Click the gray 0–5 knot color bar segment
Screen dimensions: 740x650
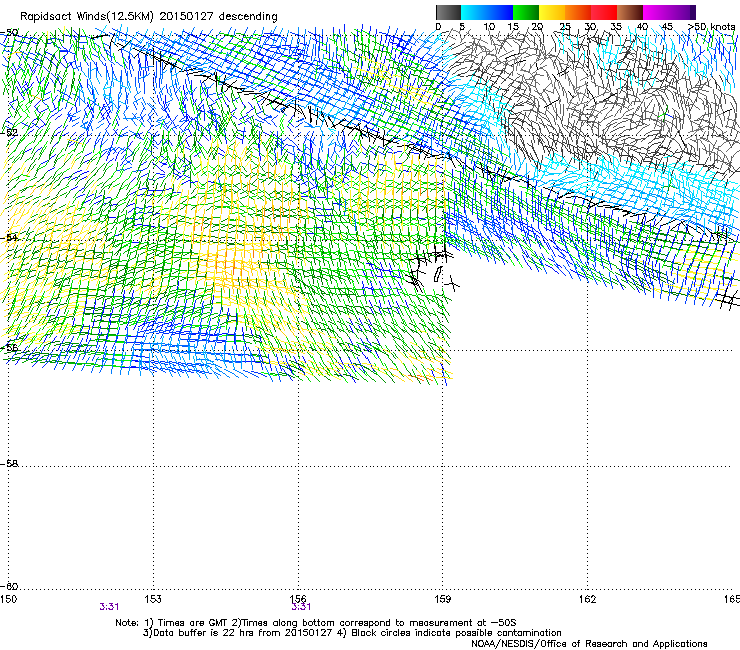tap(448, 12)
